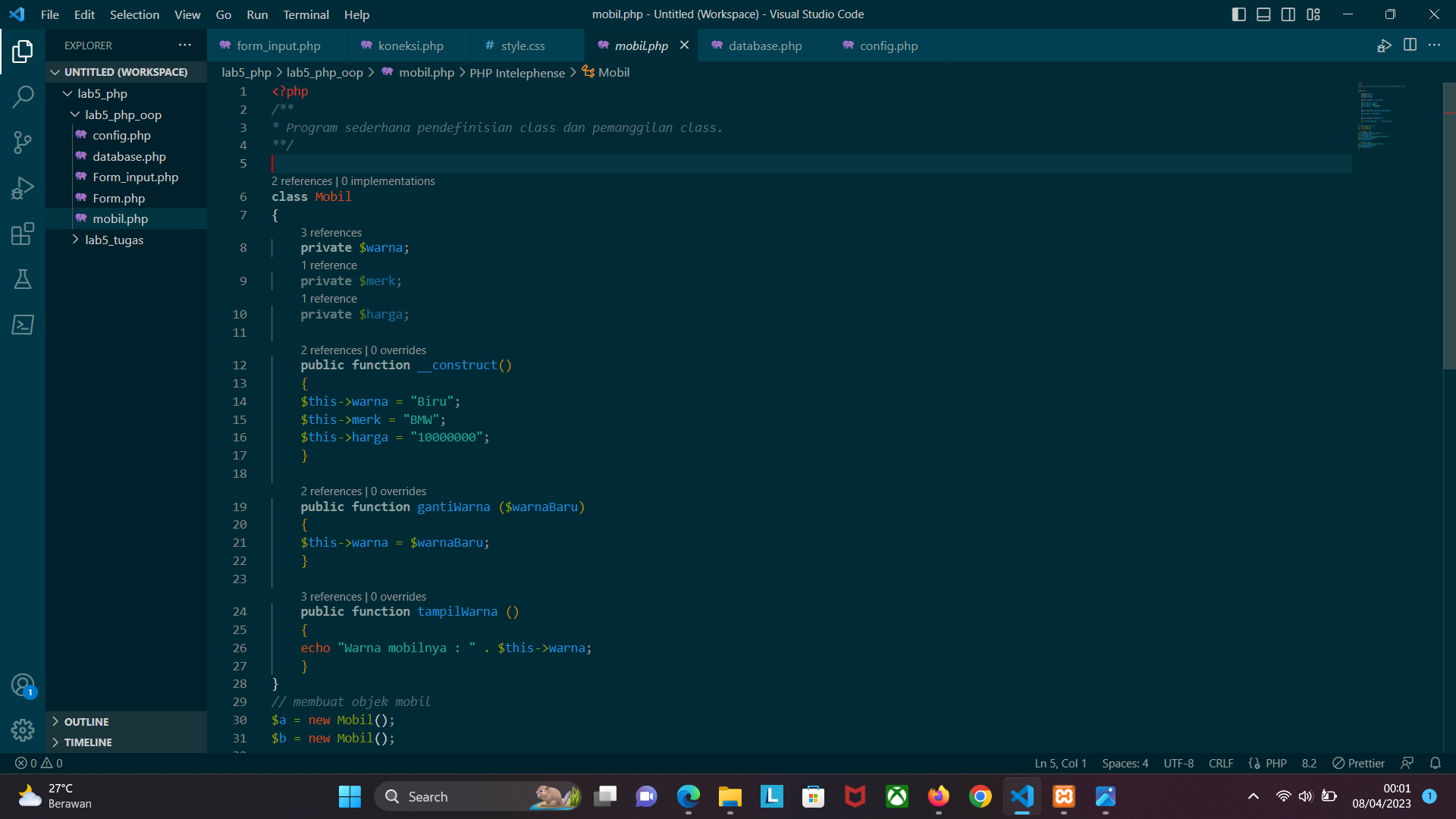Split the editor using split icon

1410,45
